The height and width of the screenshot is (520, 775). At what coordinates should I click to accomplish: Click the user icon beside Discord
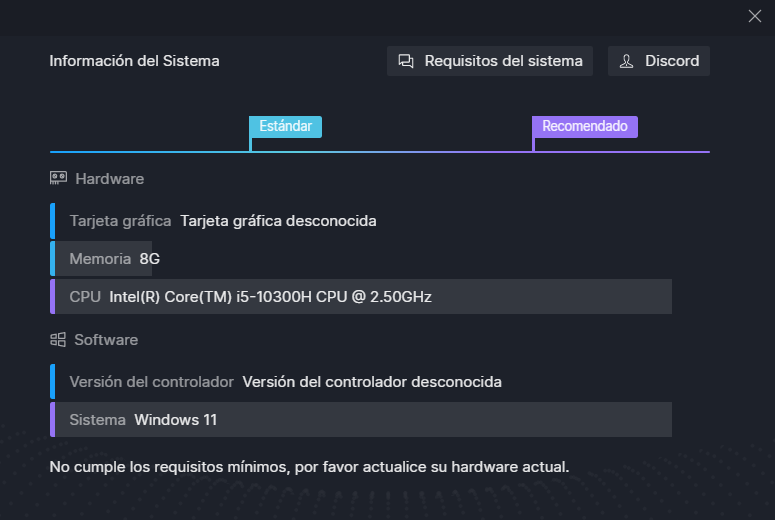click(x=626, y=61)
